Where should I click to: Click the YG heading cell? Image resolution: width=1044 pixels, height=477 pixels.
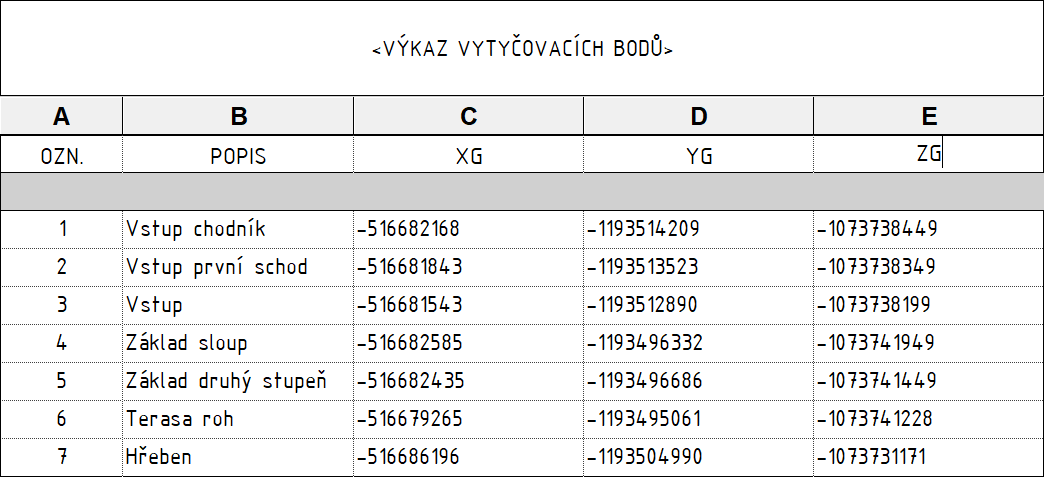tap(698, 155)
